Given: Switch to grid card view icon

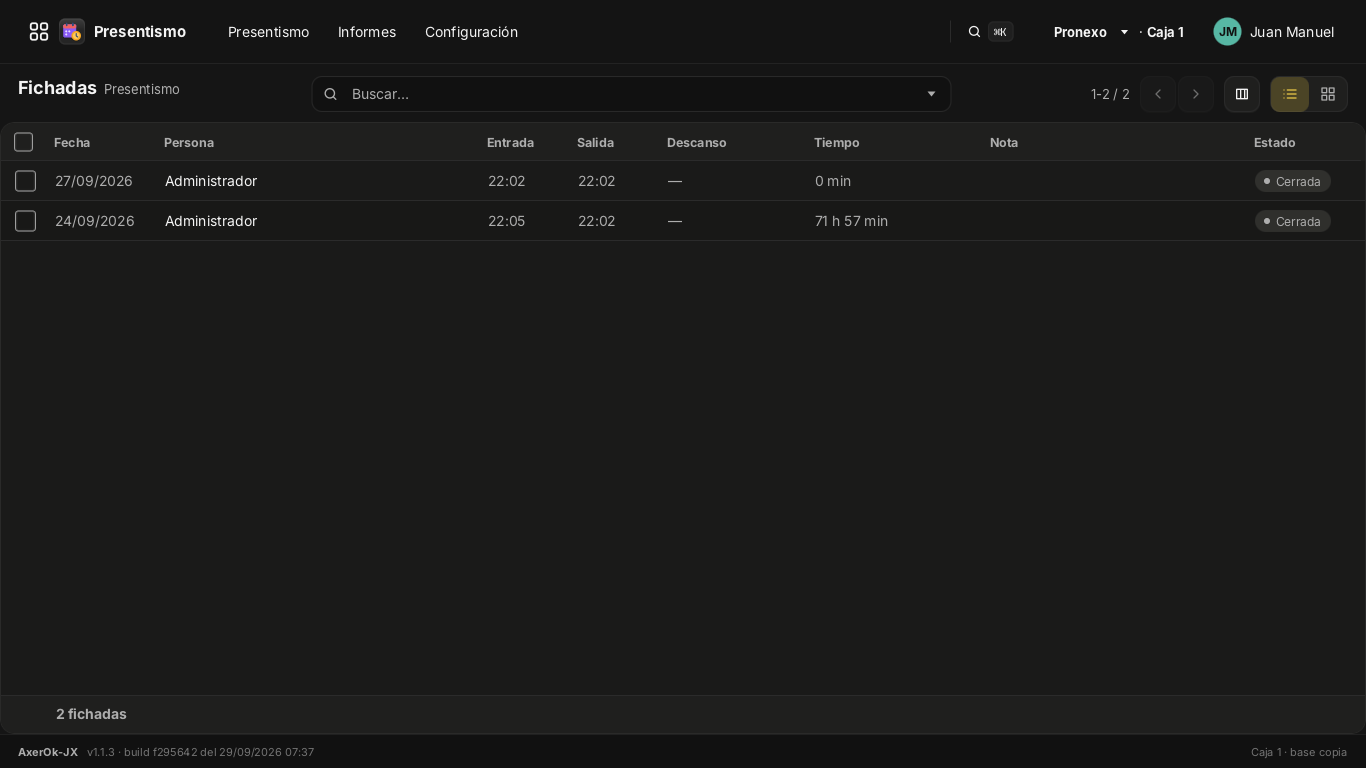Looking at the screenshot, I should tap(1328, 94).
